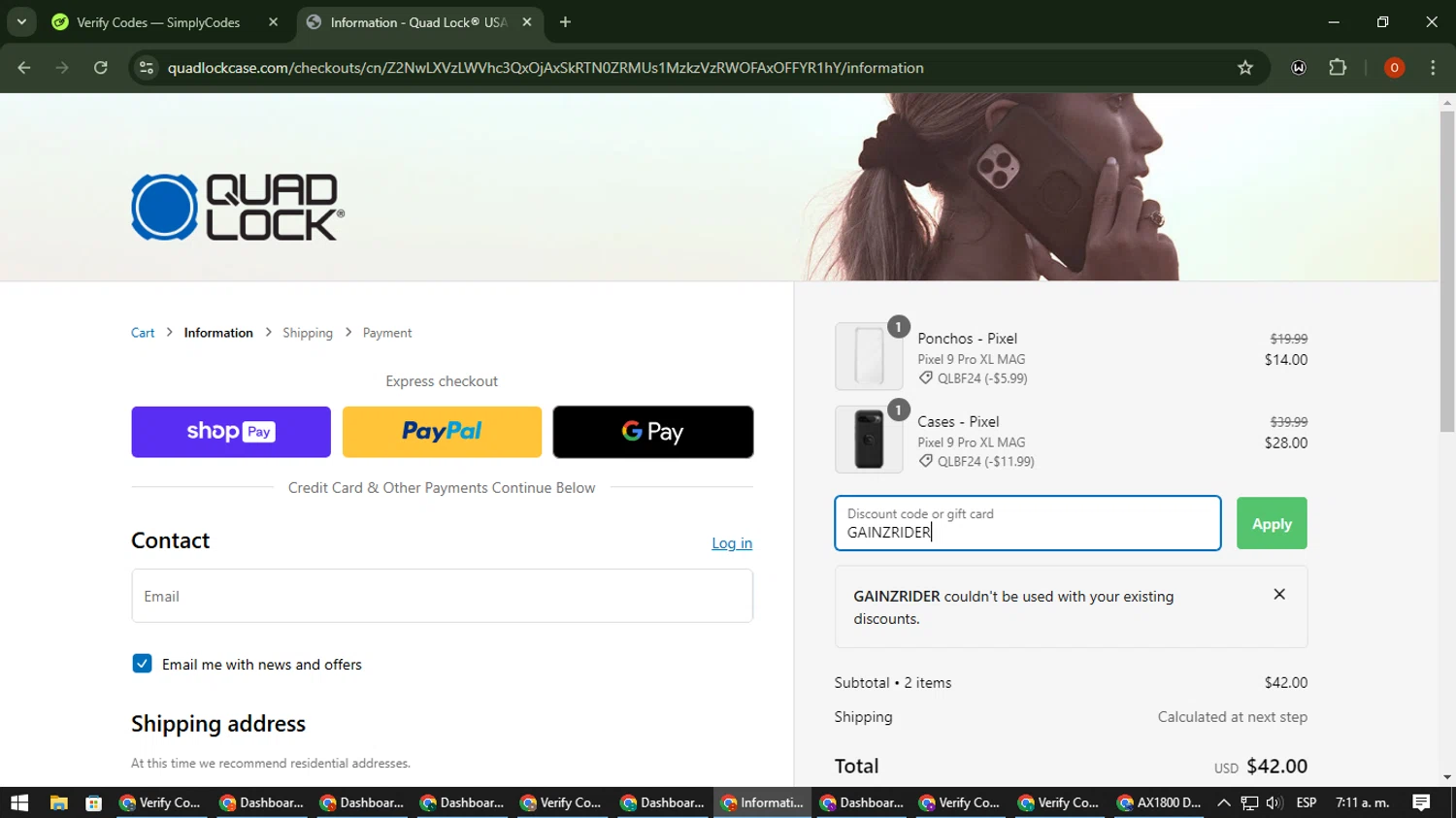This screenshot has width=1456, height=818.
Task: Click the scrollbar down arrow
Action: (x=1447, y=777)
